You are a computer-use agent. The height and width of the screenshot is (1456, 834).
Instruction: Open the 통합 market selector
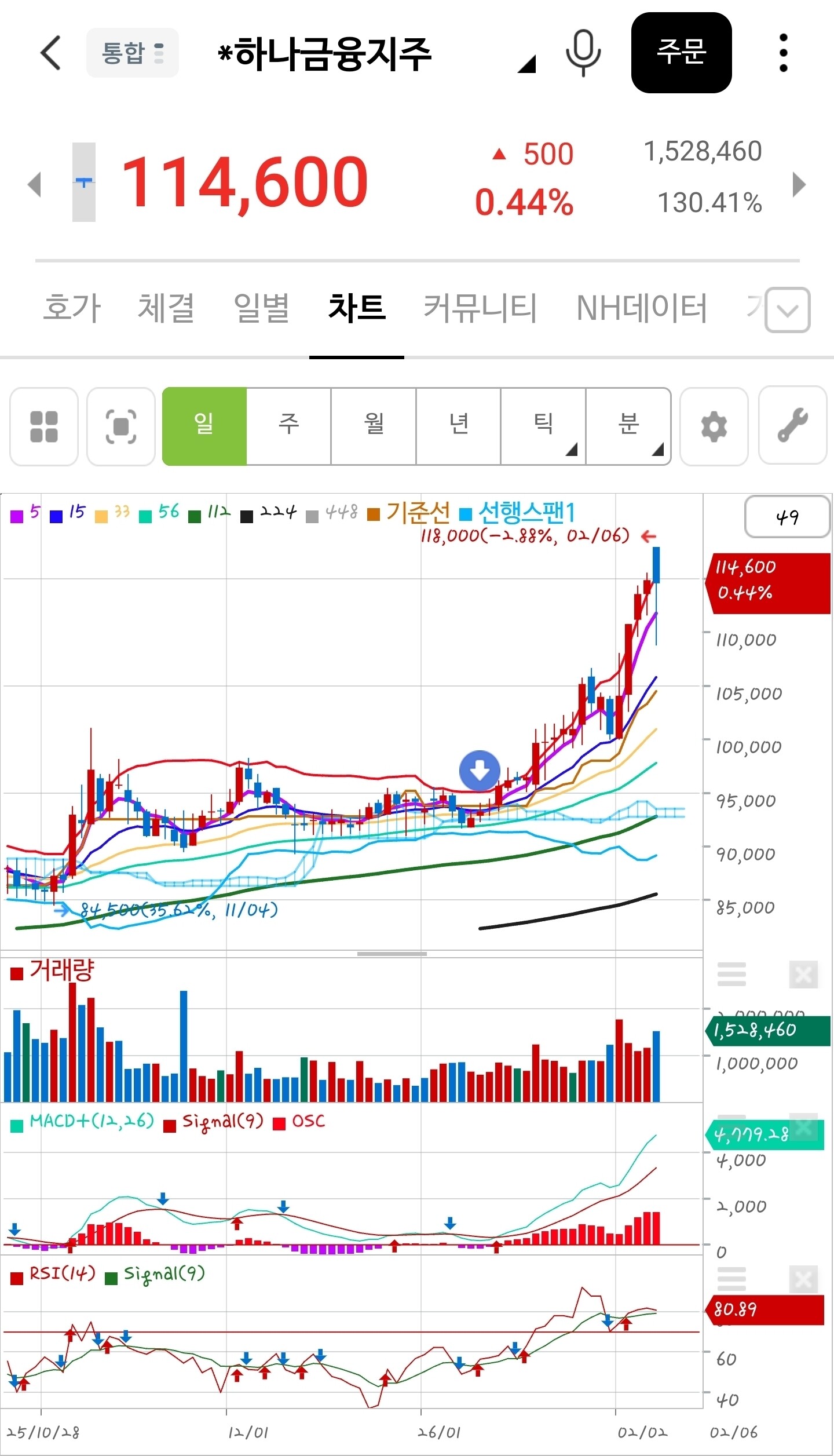point(133,53)
